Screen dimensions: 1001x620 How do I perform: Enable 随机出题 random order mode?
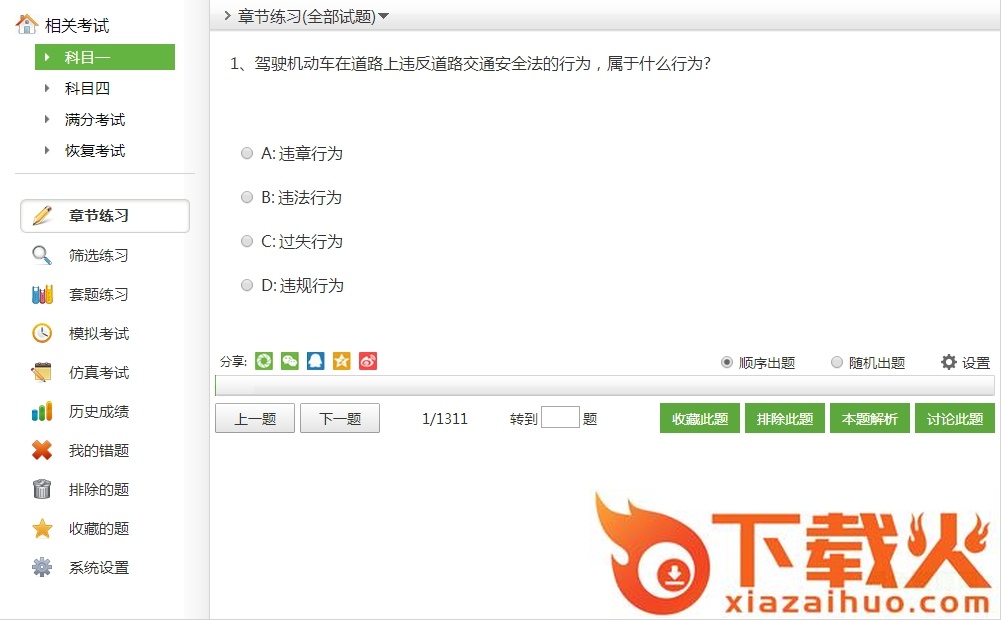tap(837, 363)
